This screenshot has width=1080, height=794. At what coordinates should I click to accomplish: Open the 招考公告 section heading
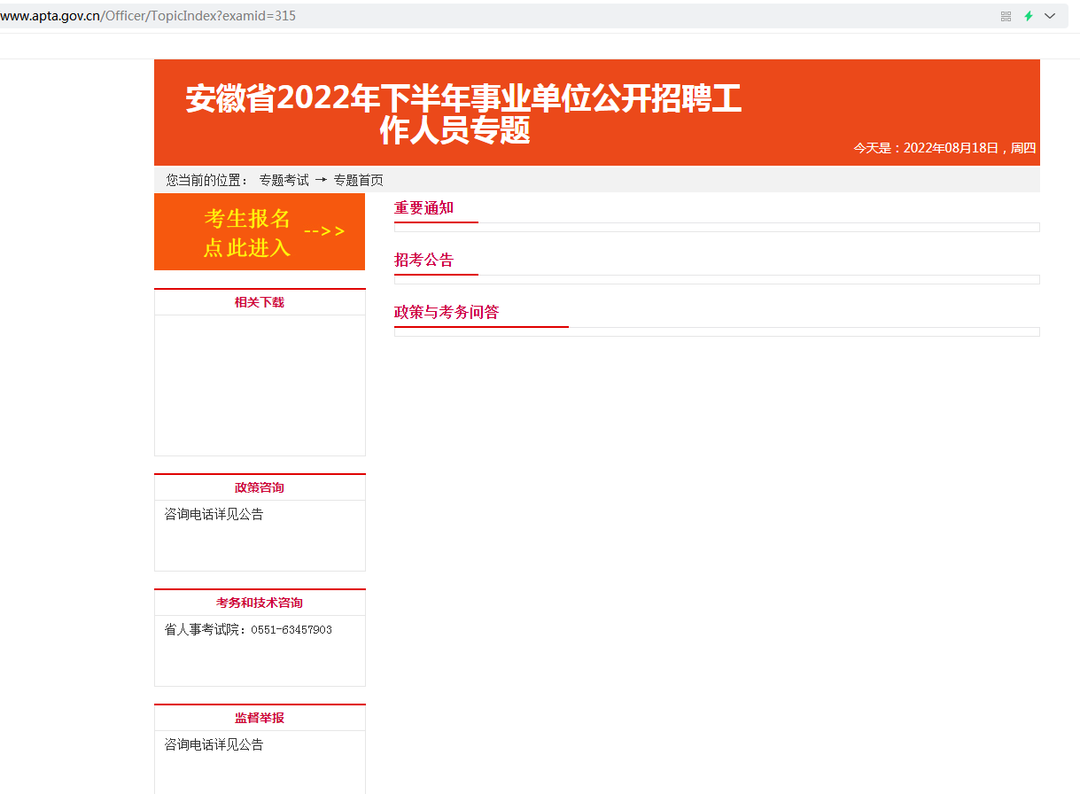tap(424, 260)
